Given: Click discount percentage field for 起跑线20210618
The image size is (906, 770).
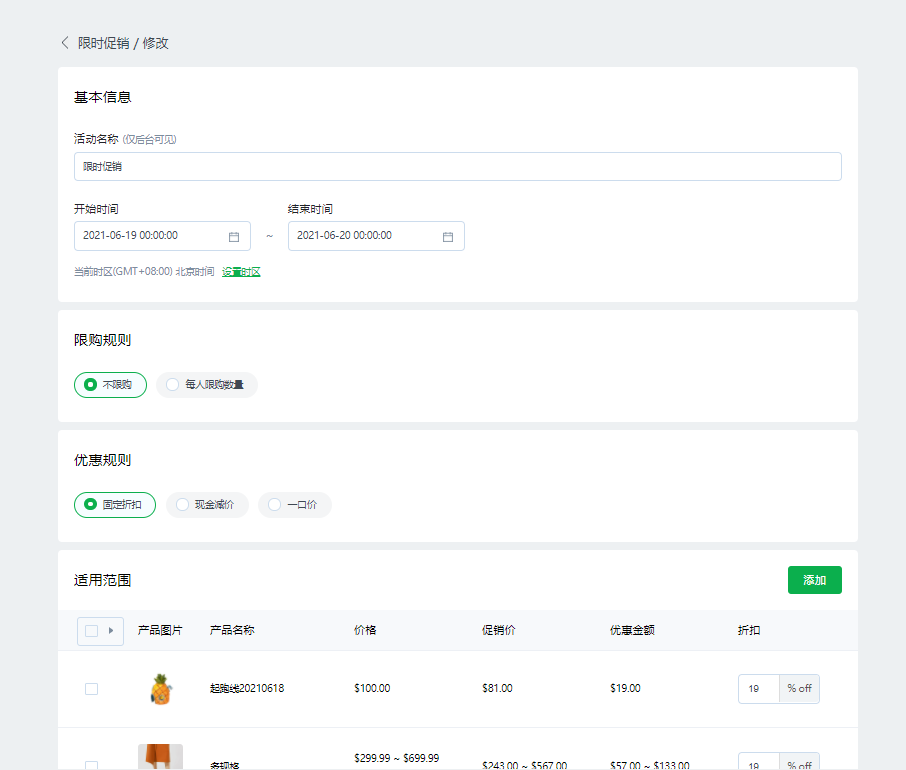Looking at the screenshot, I should pos(758,689).
